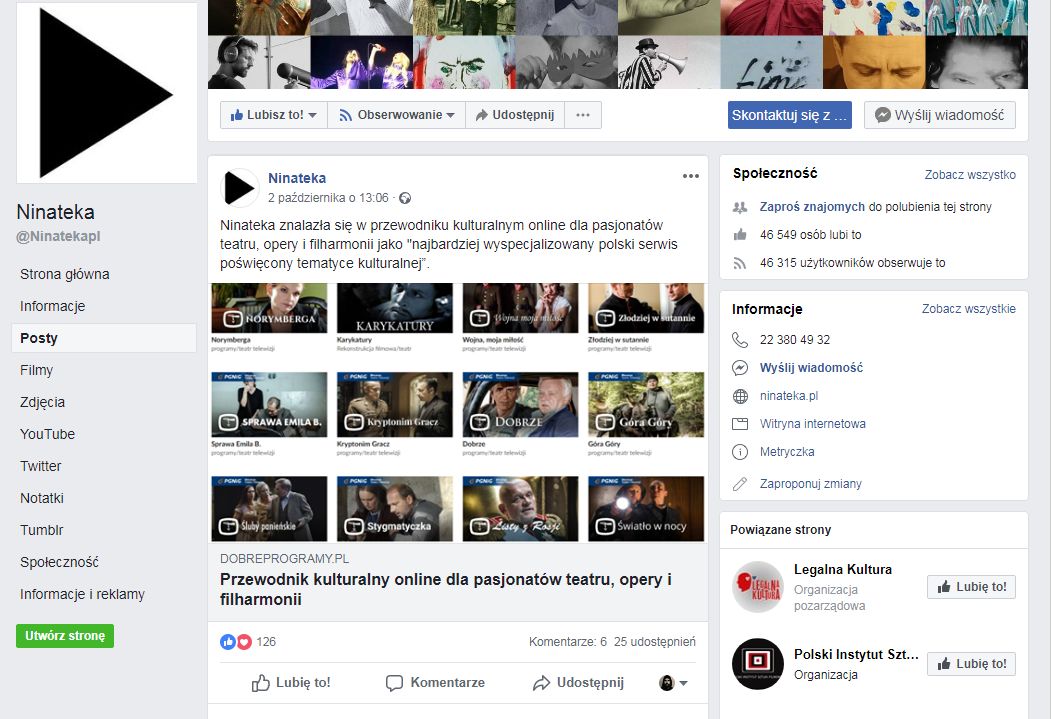Open the Norymberga thumbnail

(x=269, y=308)
